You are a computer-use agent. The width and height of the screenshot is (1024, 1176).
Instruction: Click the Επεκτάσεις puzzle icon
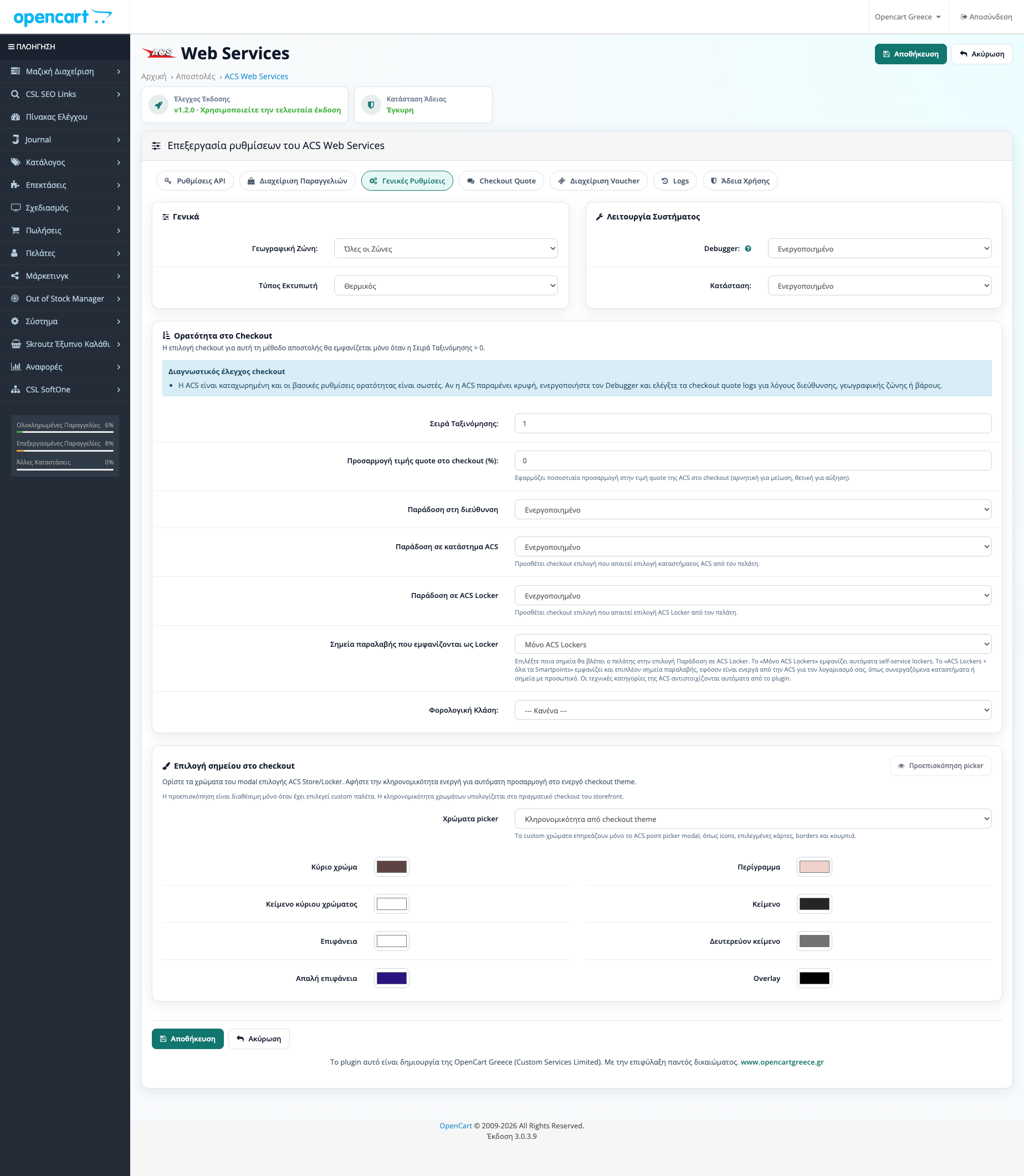coord(16,185)
